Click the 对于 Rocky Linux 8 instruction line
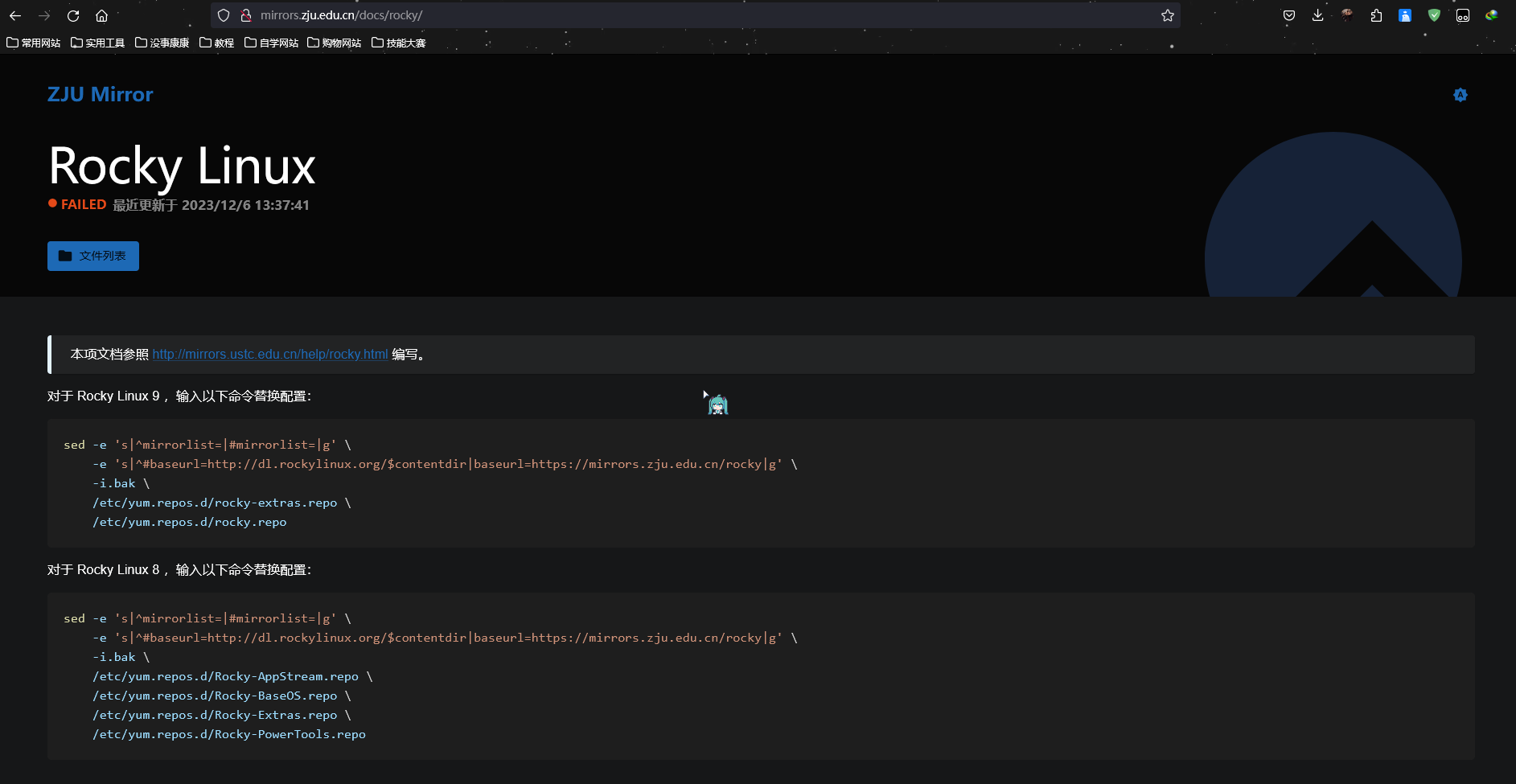The width and height of the screenshot is (1516, 784). [179, 569]
